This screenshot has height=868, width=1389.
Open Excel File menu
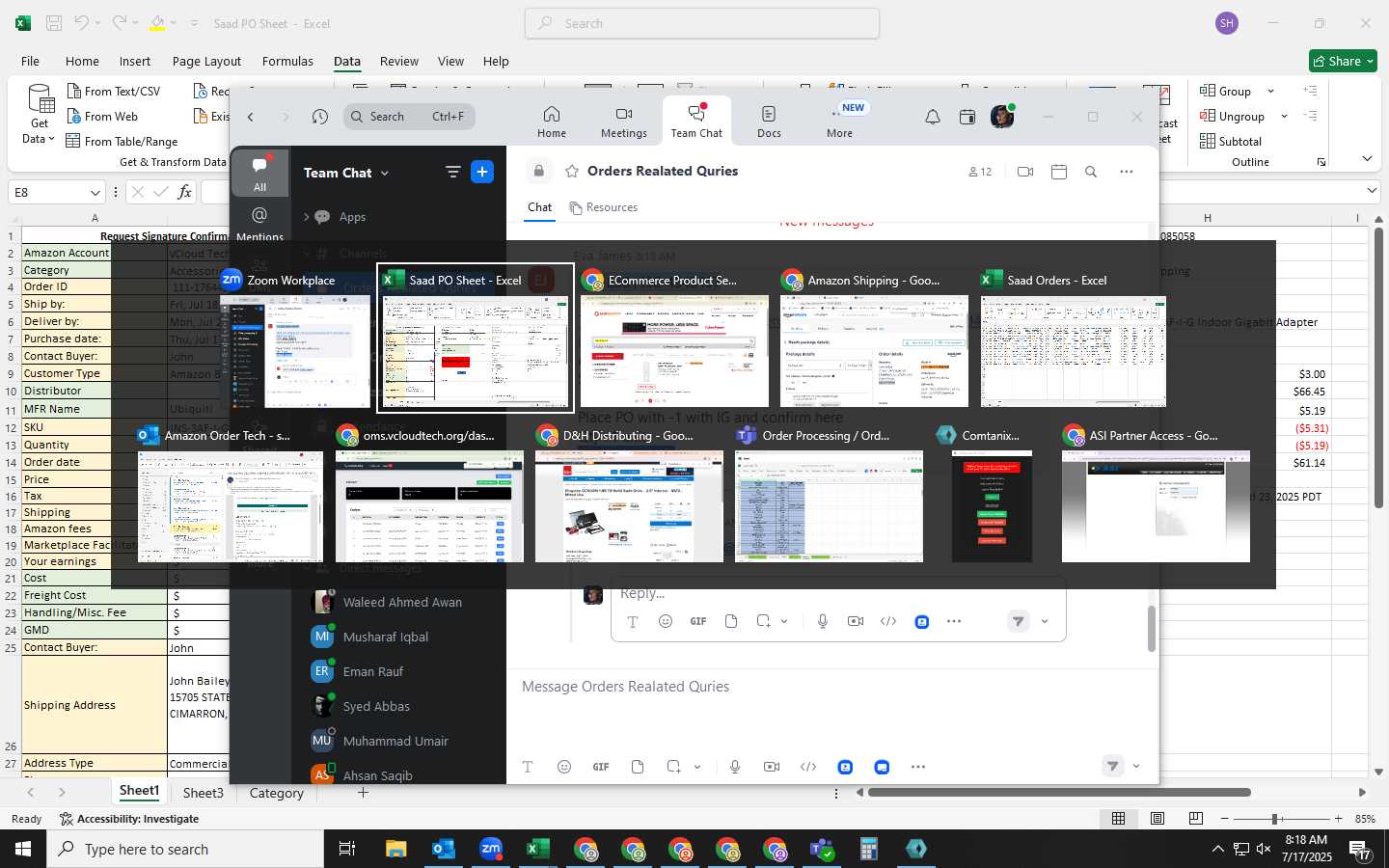pyautogui.click(x=30, y=61)
